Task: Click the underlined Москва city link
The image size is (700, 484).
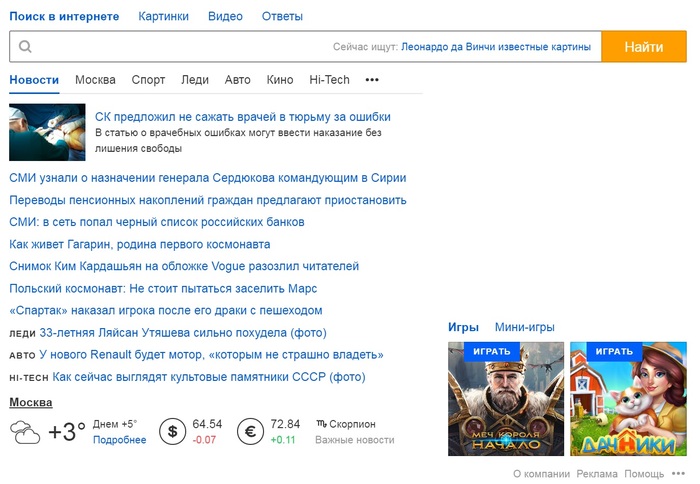Action: 31,402
